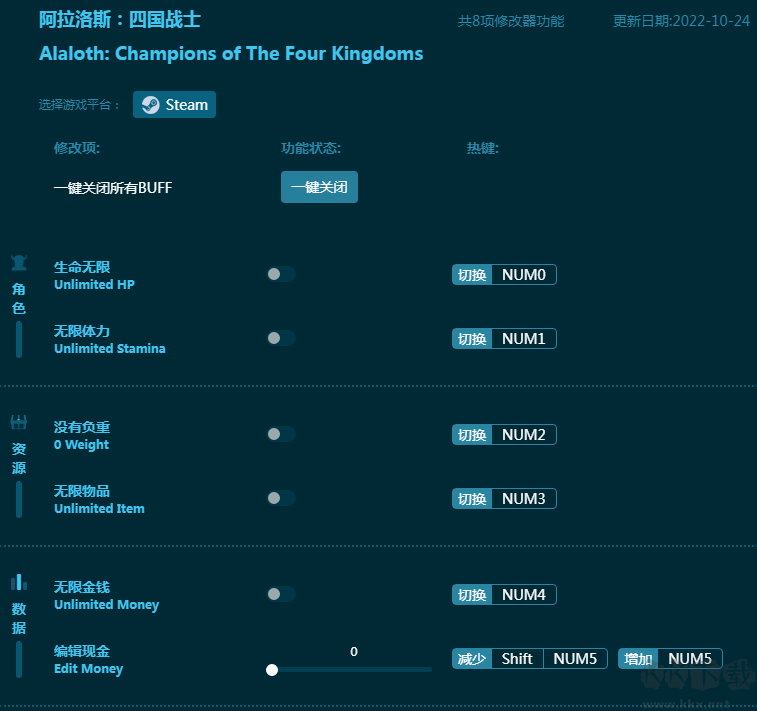757x711 pixels.
Task: Click the NUM1 hotkey for Unlimited Stamina
Action: (523, 339)
